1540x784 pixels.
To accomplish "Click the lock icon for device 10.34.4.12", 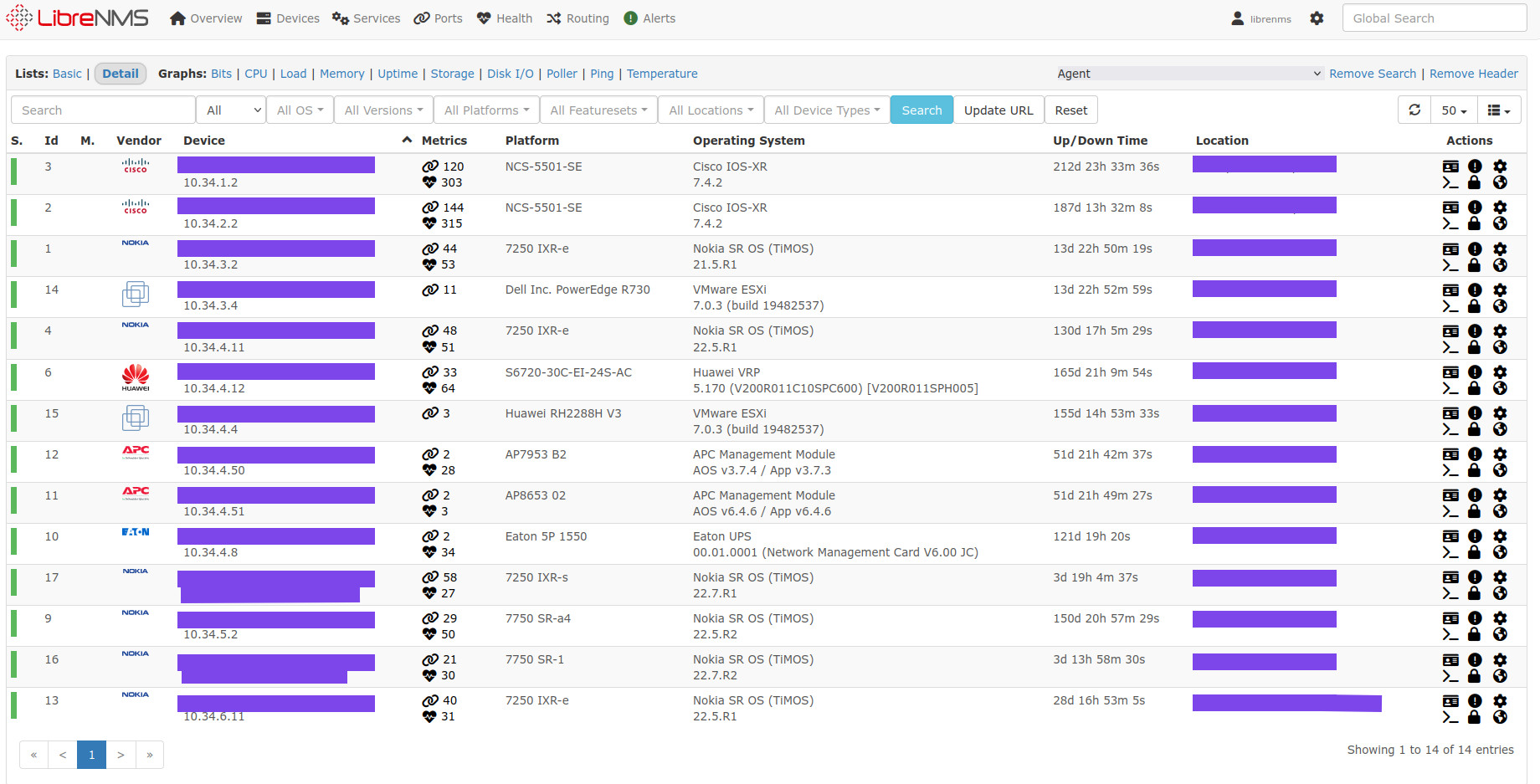I will pyautogui.click(x=1476, y=388).
